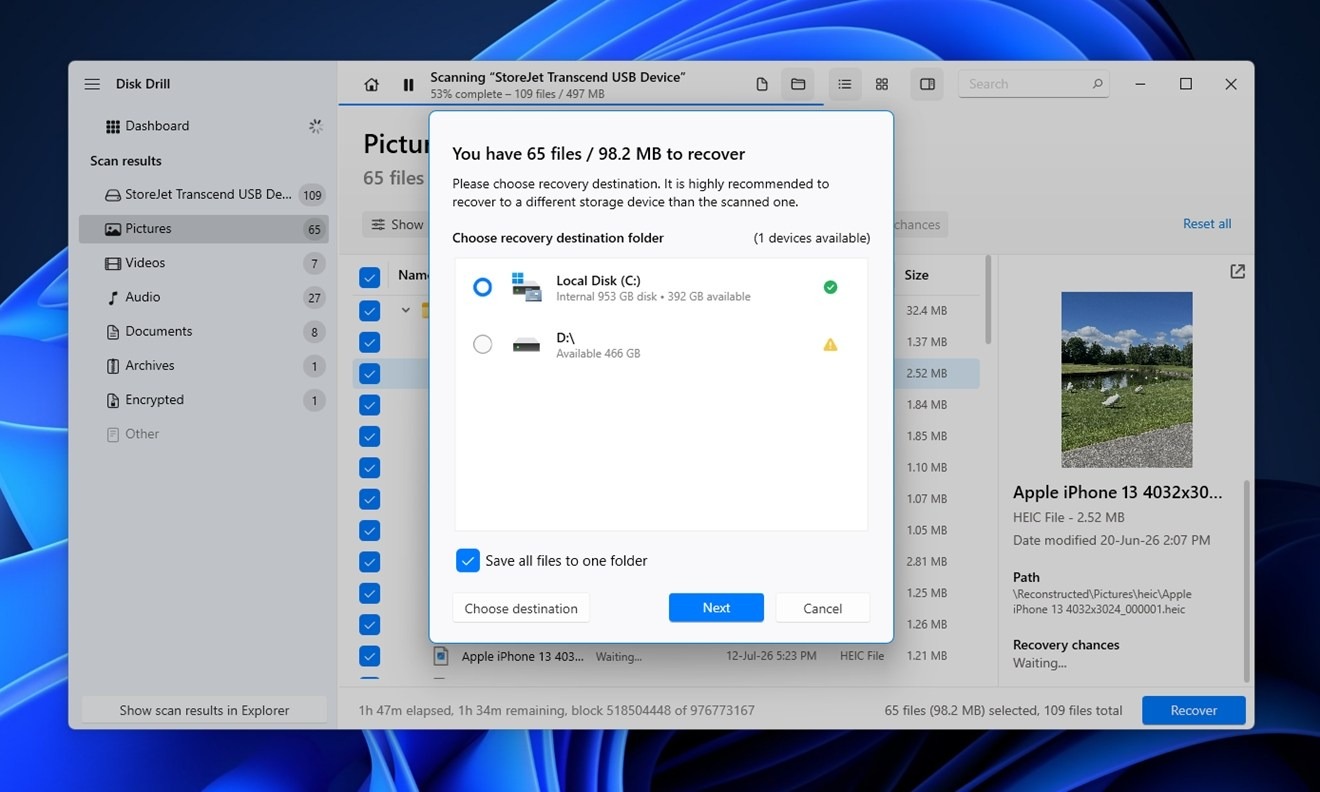Click Next in the recovery dialog
Image resolution: width=1320 pixels, height=792 pixels.
(716, 607)
